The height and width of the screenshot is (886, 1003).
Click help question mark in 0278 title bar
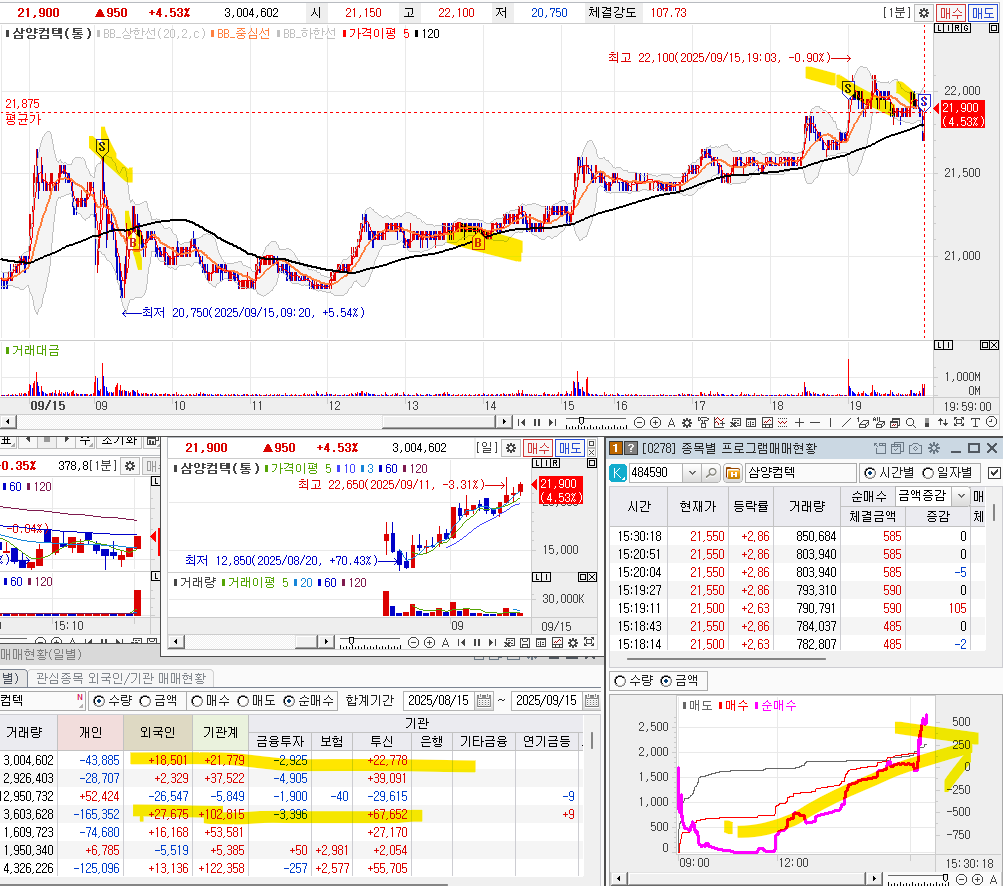coord(631,448)
